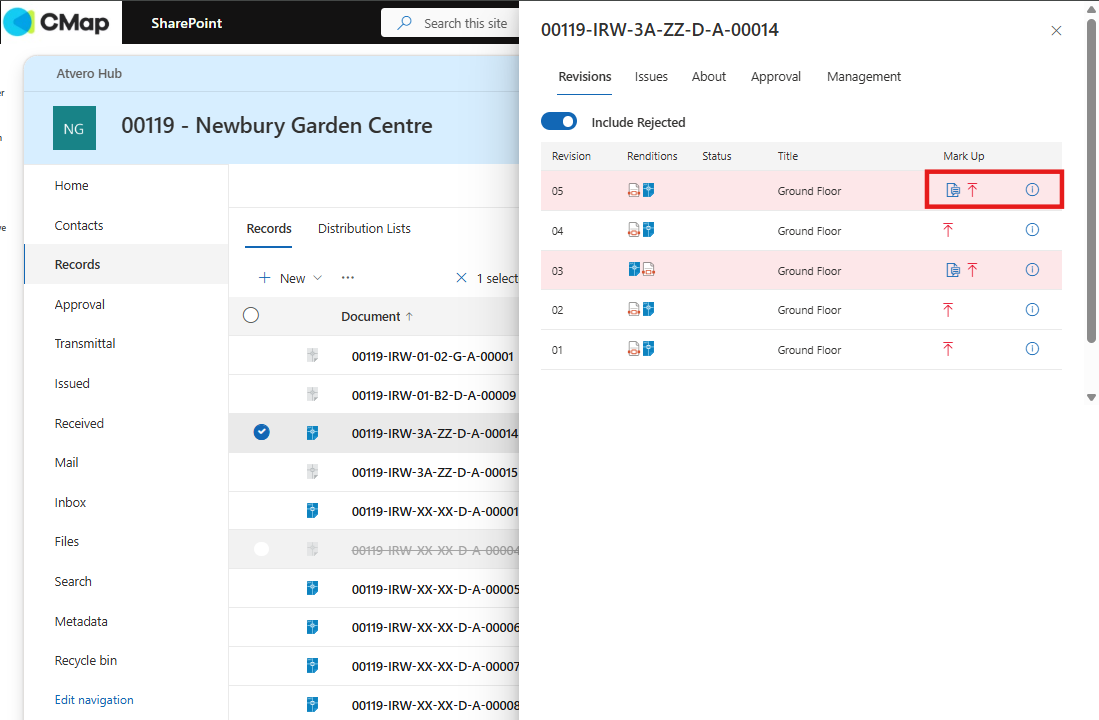Image resolution: width=1099 pixels, height=720 pixels.
Task: Open the more actions ellipsis menu
Action: click(x=348, y=278)
